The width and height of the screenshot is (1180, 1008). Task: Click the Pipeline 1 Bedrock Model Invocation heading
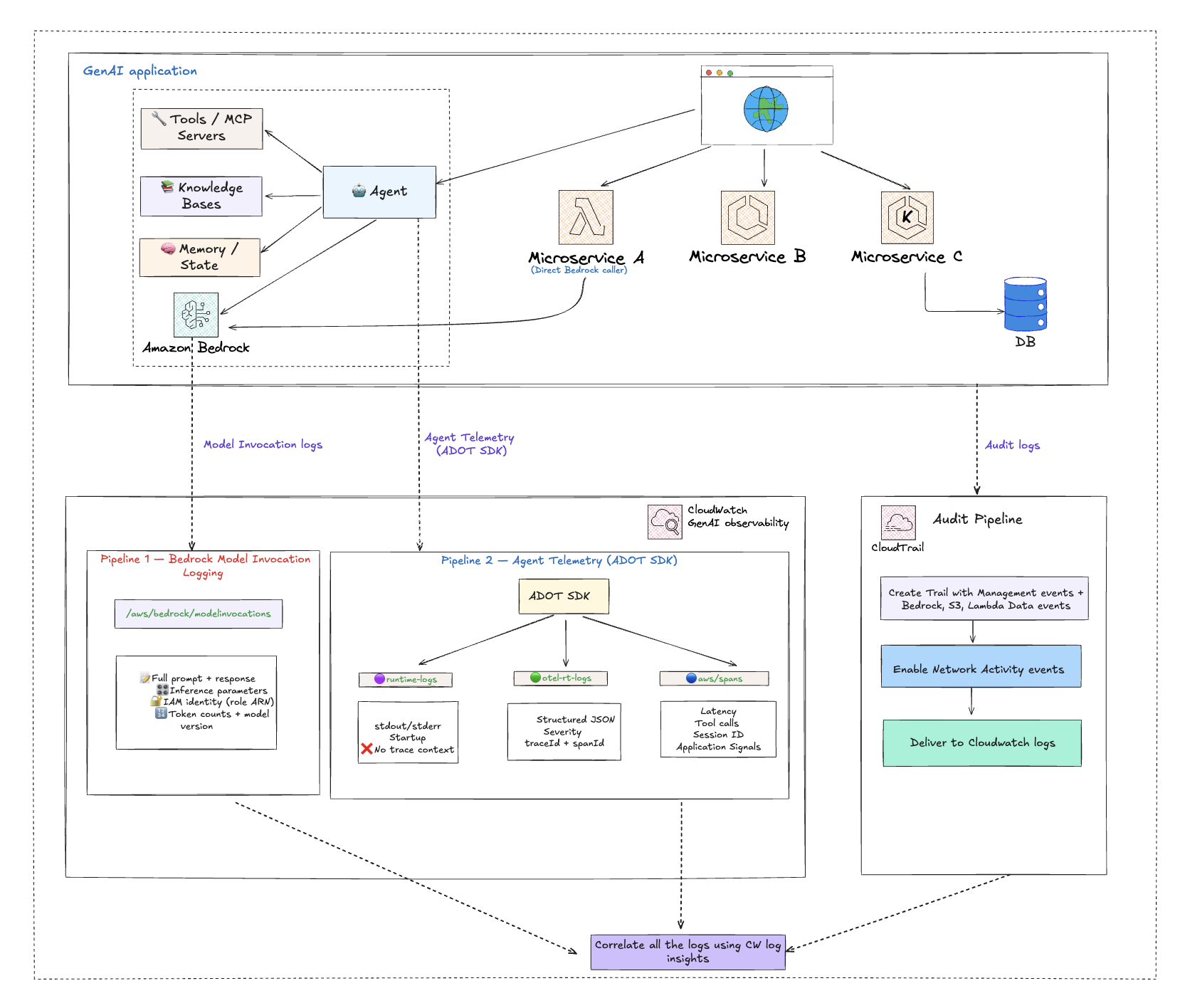tap(205, 566)
